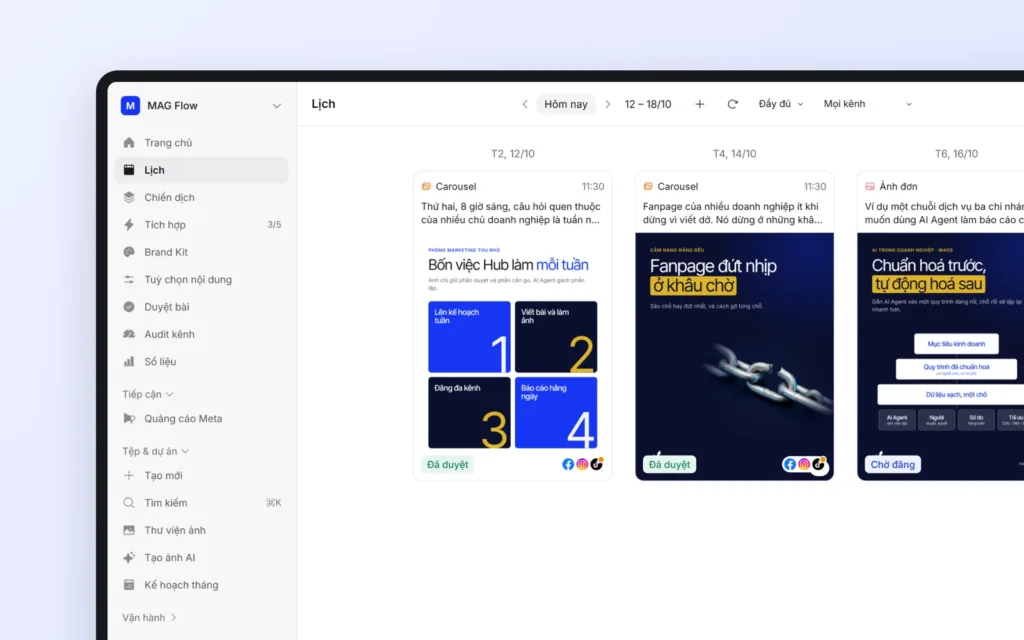Open the Brand Kit menu item
The image size is (1024, 640).
click(x=201, y=252)
